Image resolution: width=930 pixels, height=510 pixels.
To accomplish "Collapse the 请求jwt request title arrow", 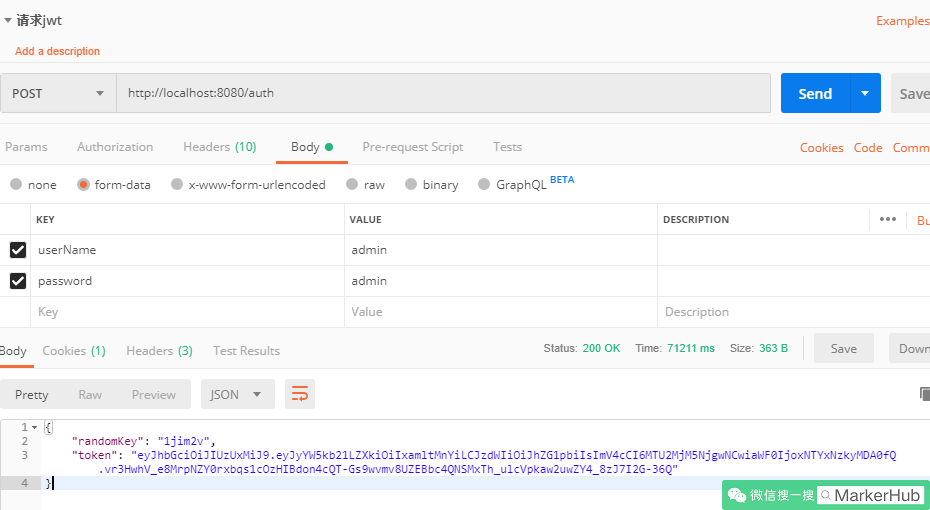I will click(x=8, y=20).
